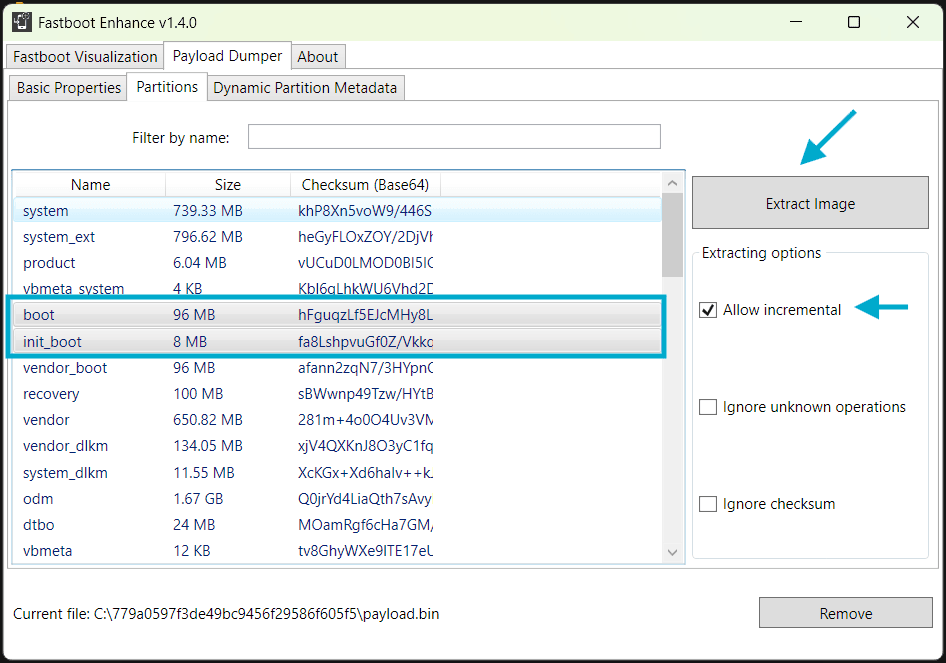This screenshot has height=663, width=946.
Task: Enable Ignore checksum checkbox
Action: click(708, 504)
